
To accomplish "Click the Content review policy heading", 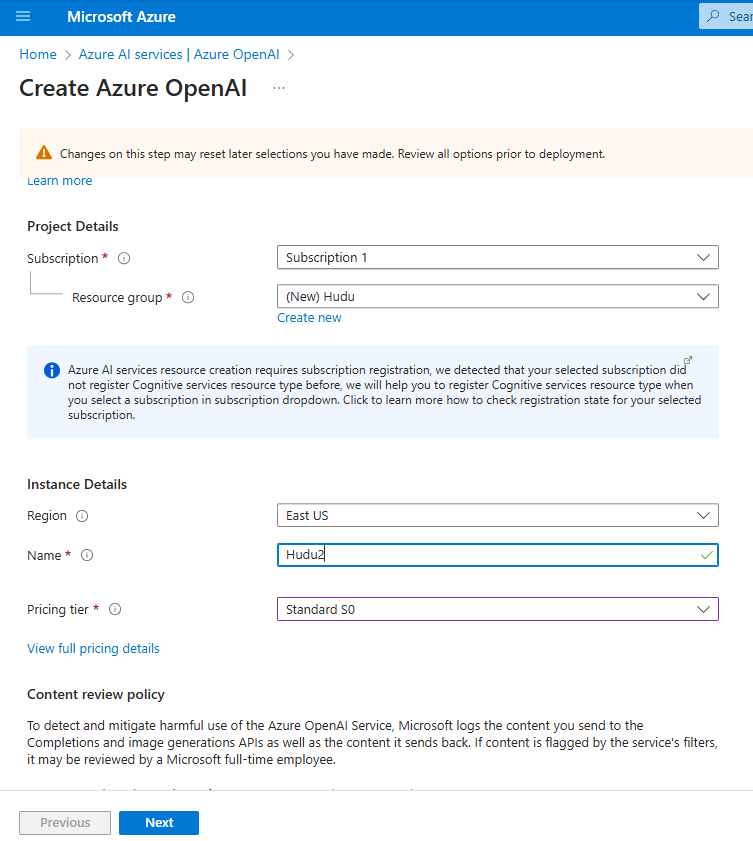I will click(x=96, y=695).
